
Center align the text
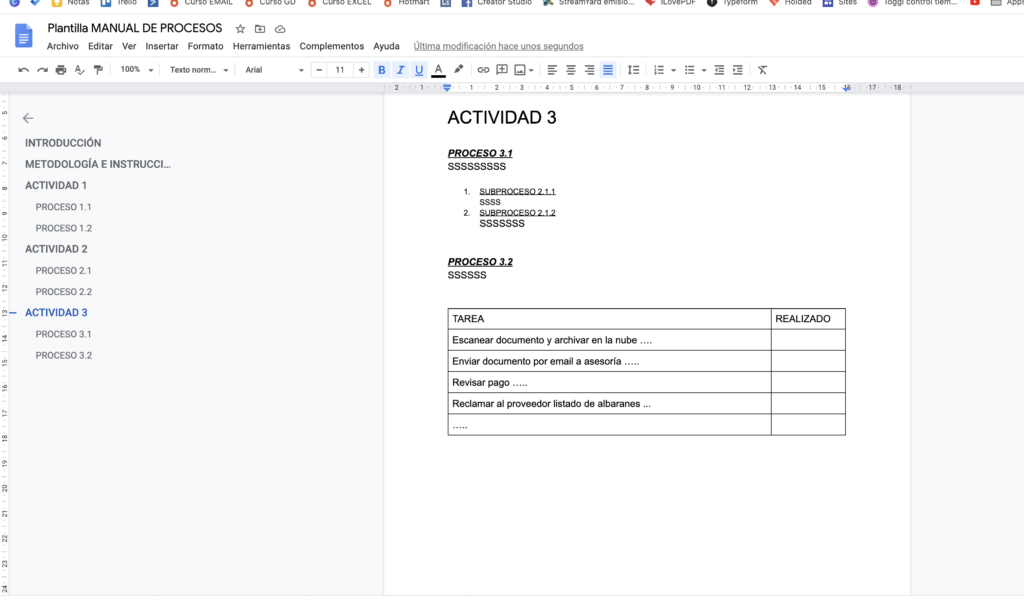[571, 70]
